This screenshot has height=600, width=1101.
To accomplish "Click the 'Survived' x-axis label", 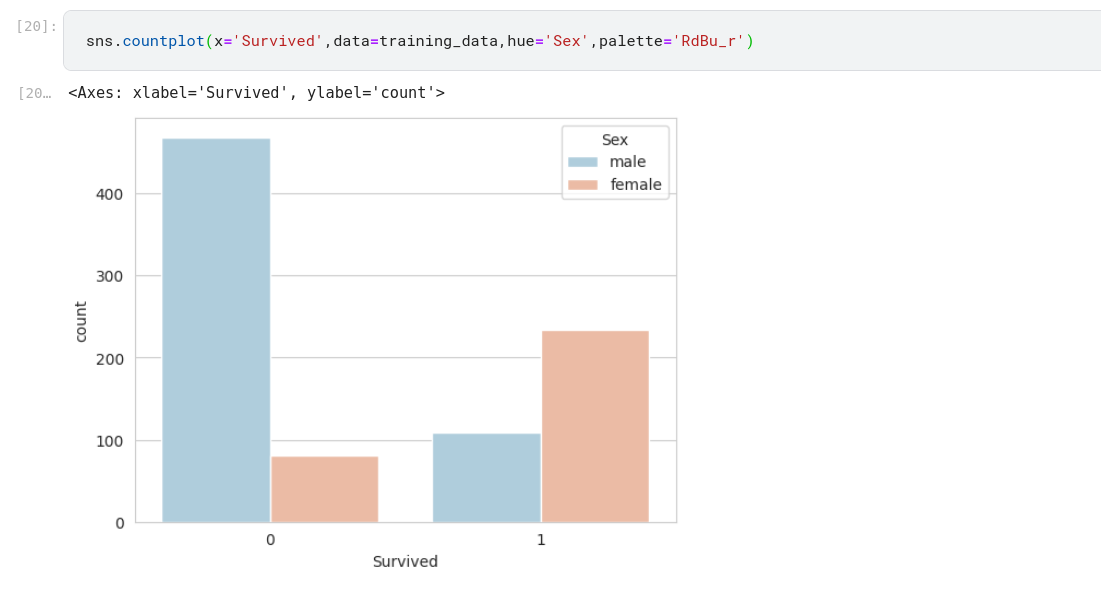I will [x=405, y=562].
